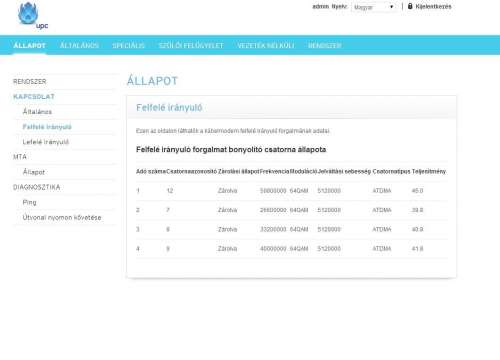Click the section heading about csatorna állapota
The width and height of the screenshot is (500, 360).
coord(231,150)
